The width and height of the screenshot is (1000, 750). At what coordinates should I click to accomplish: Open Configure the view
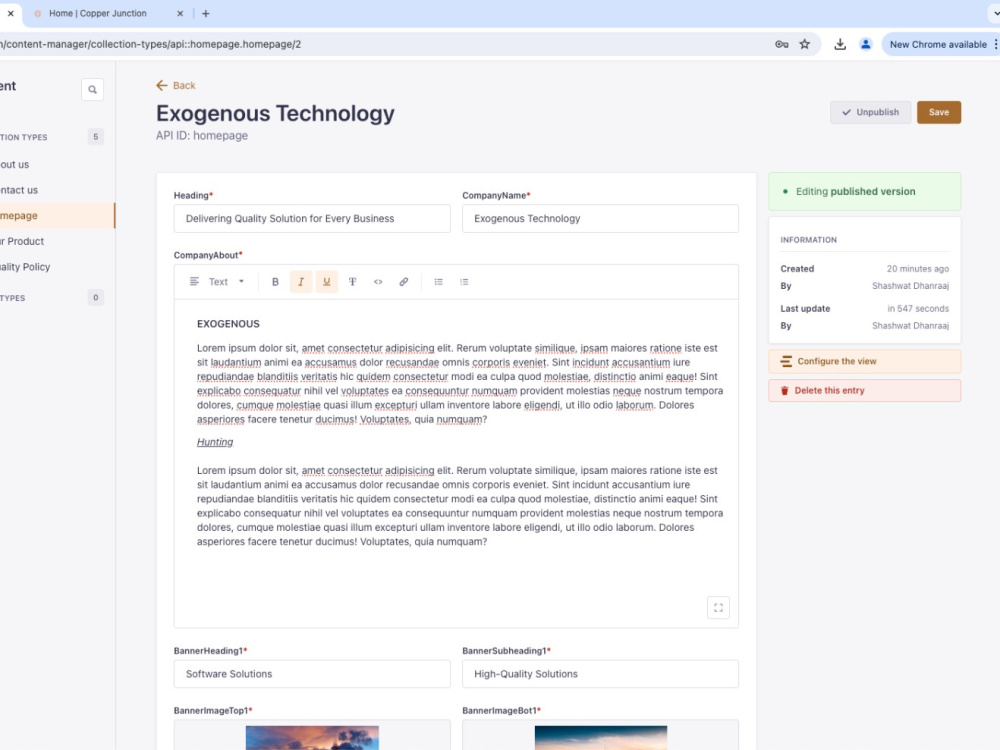click(865, 362)
